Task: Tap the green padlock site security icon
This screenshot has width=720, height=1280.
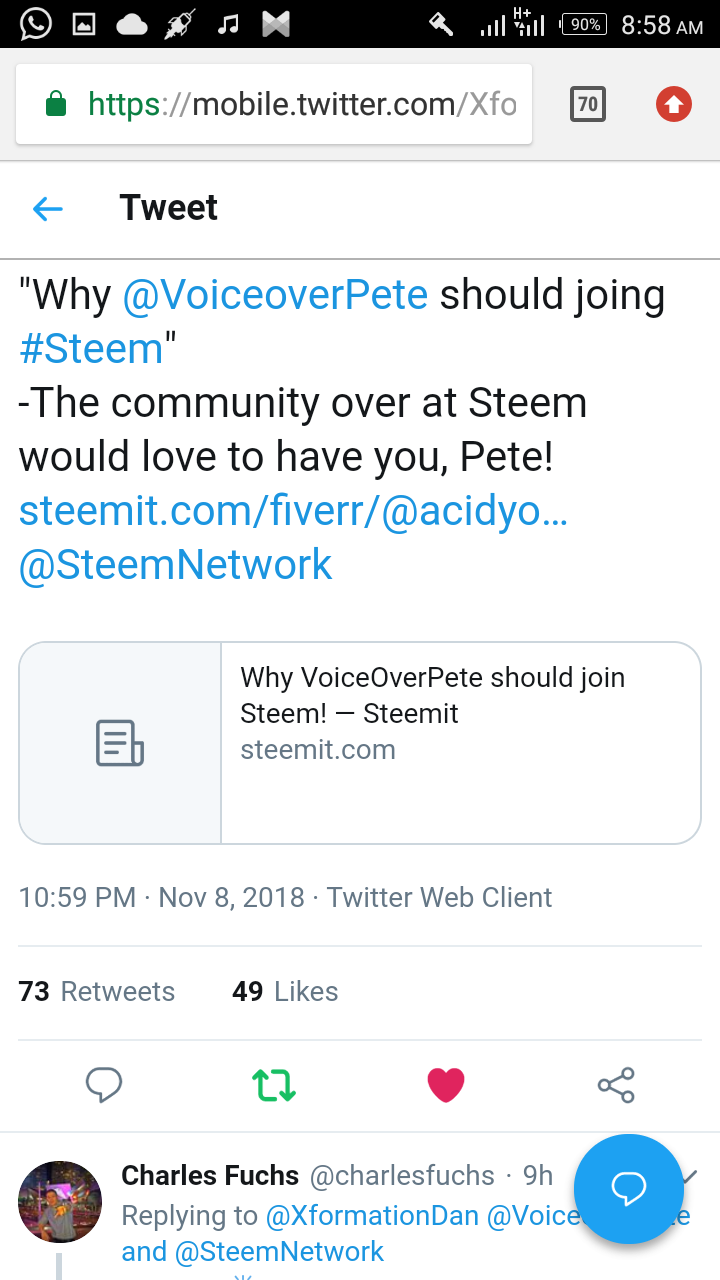Action: (x=56, y=104)
